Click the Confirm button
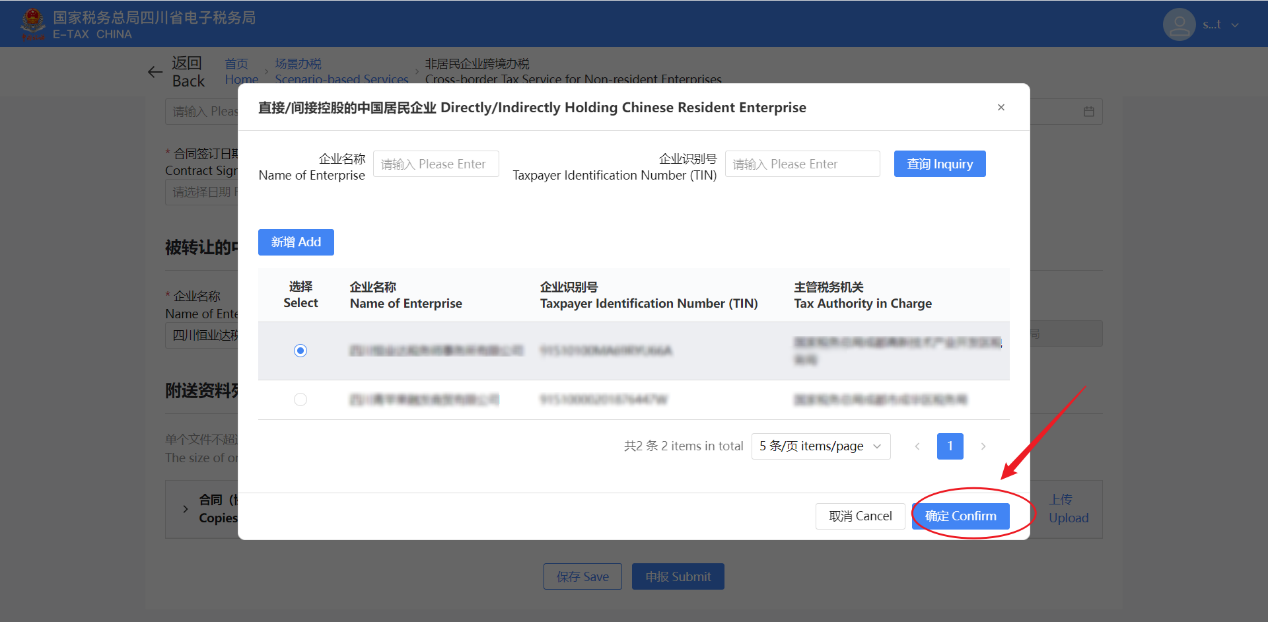This screenshot has height=622, width=1268. pos(960,516)
